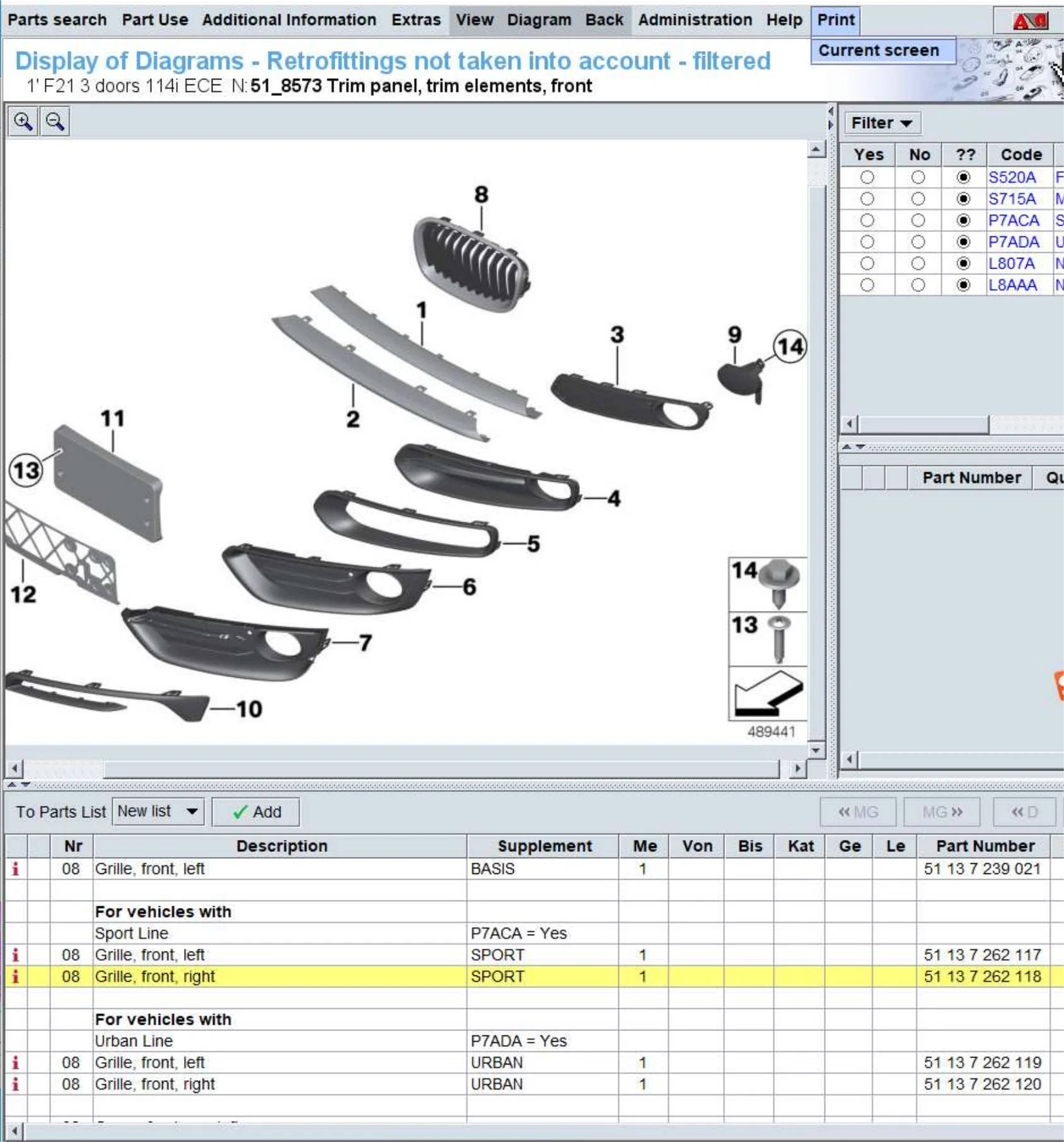The width and height of the screenshot is (1064, 1142).
Task: Click info icon for URBAN left grille
Action: [x=16, y=1063]
